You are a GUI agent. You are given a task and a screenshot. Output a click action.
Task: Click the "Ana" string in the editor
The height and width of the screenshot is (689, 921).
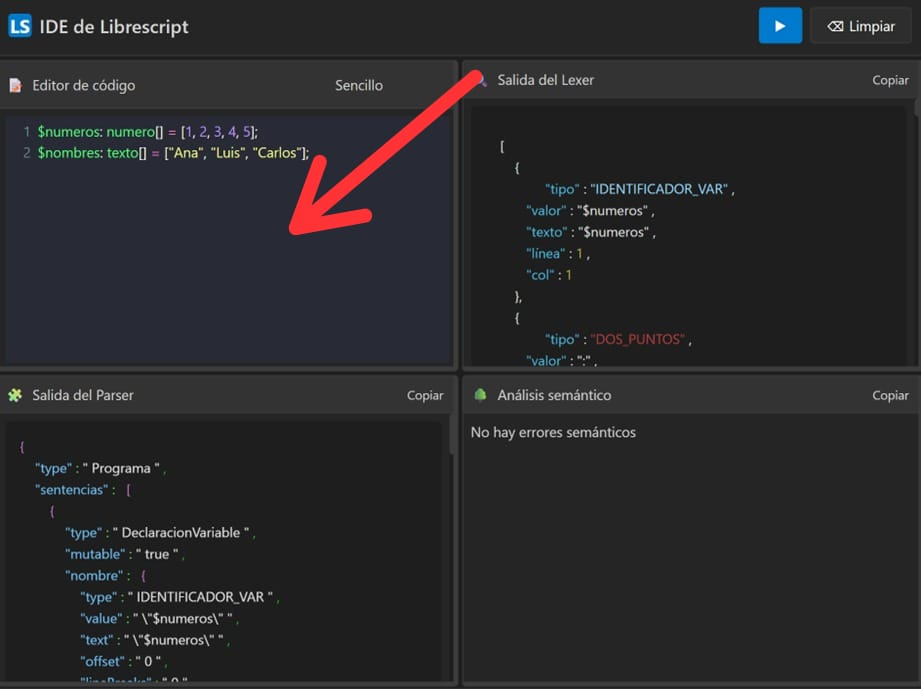184,153
